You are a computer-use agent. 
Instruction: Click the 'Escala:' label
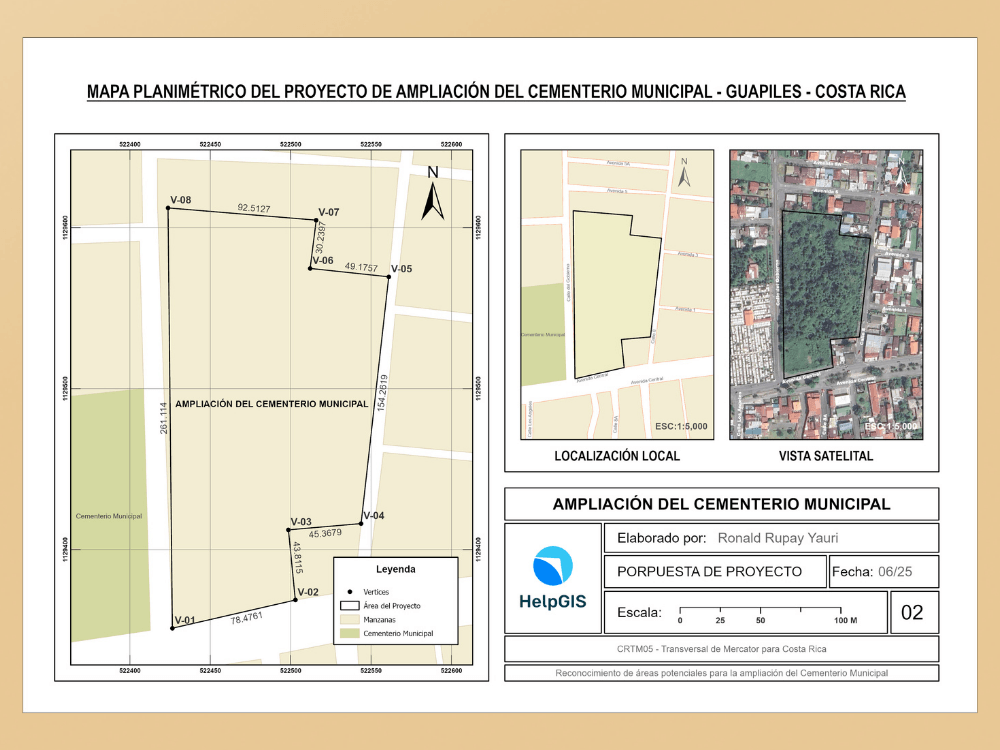639,612
